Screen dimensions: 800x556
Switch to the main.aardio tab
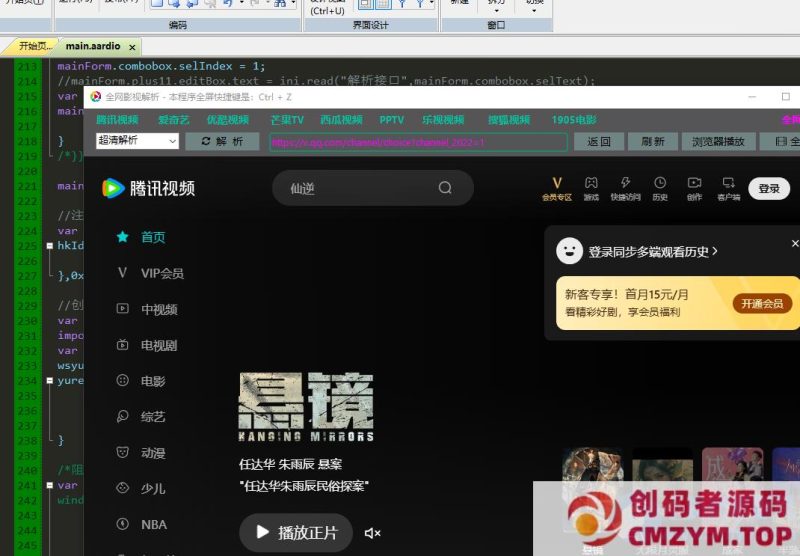click(x=92, y=46)
